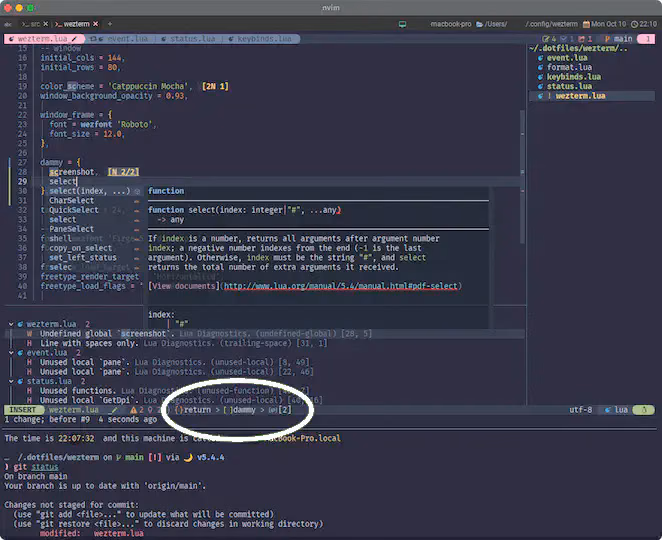This screenshot has width=662, height=540.
Task: Jump to Unused local GetDpi hint
Action: [175, 400]
